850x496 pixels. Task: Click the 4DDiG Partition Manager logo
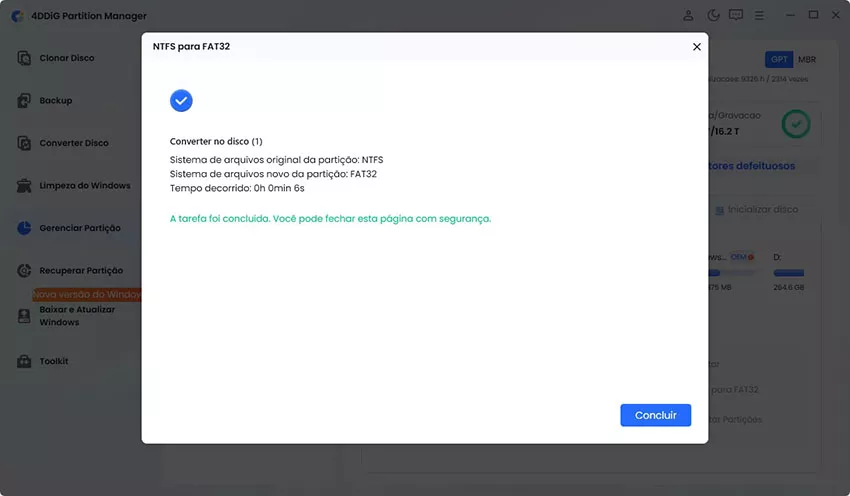(17, 16)
